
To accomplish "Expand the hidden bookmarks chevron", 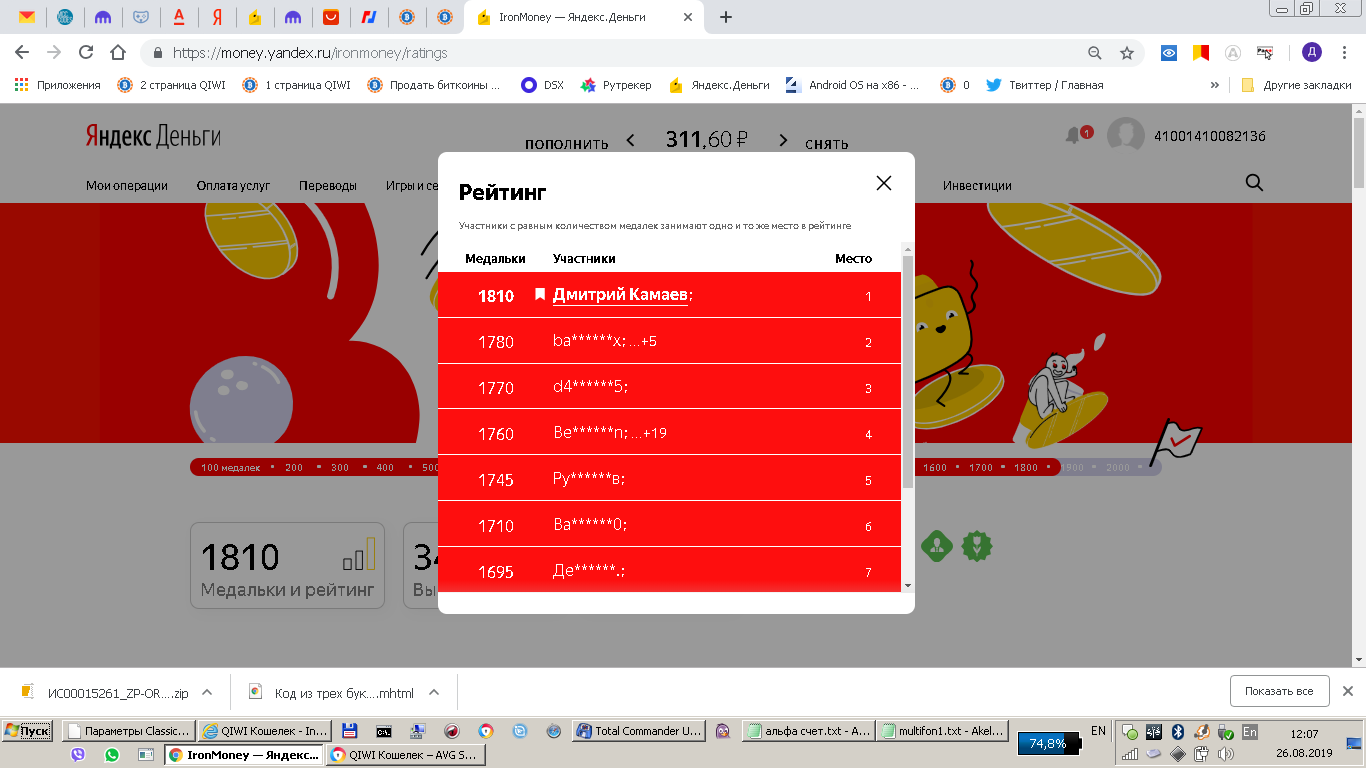I will [x=1215, y=85].
